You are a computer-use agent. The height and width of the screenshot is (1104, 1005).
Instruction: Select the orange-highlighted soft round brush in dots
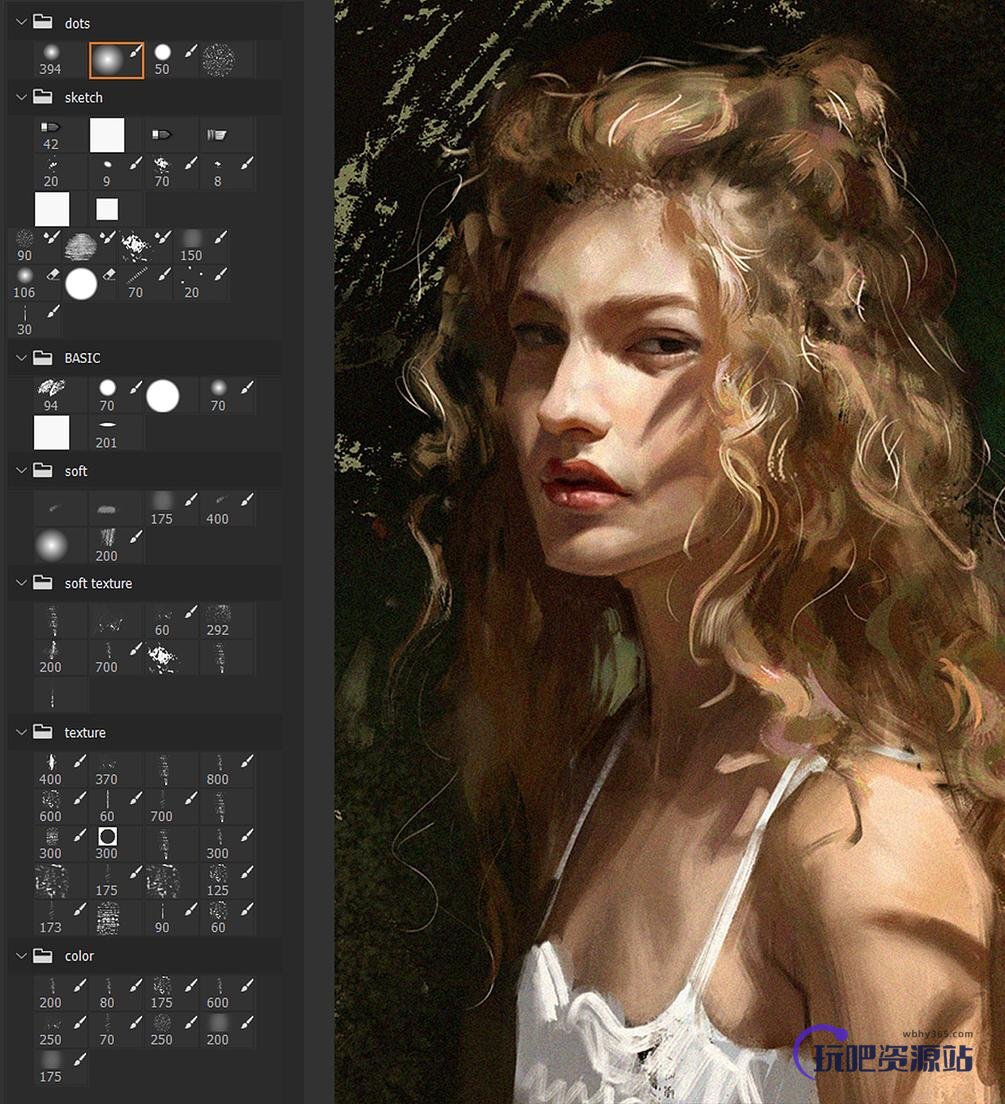[116, 60]
